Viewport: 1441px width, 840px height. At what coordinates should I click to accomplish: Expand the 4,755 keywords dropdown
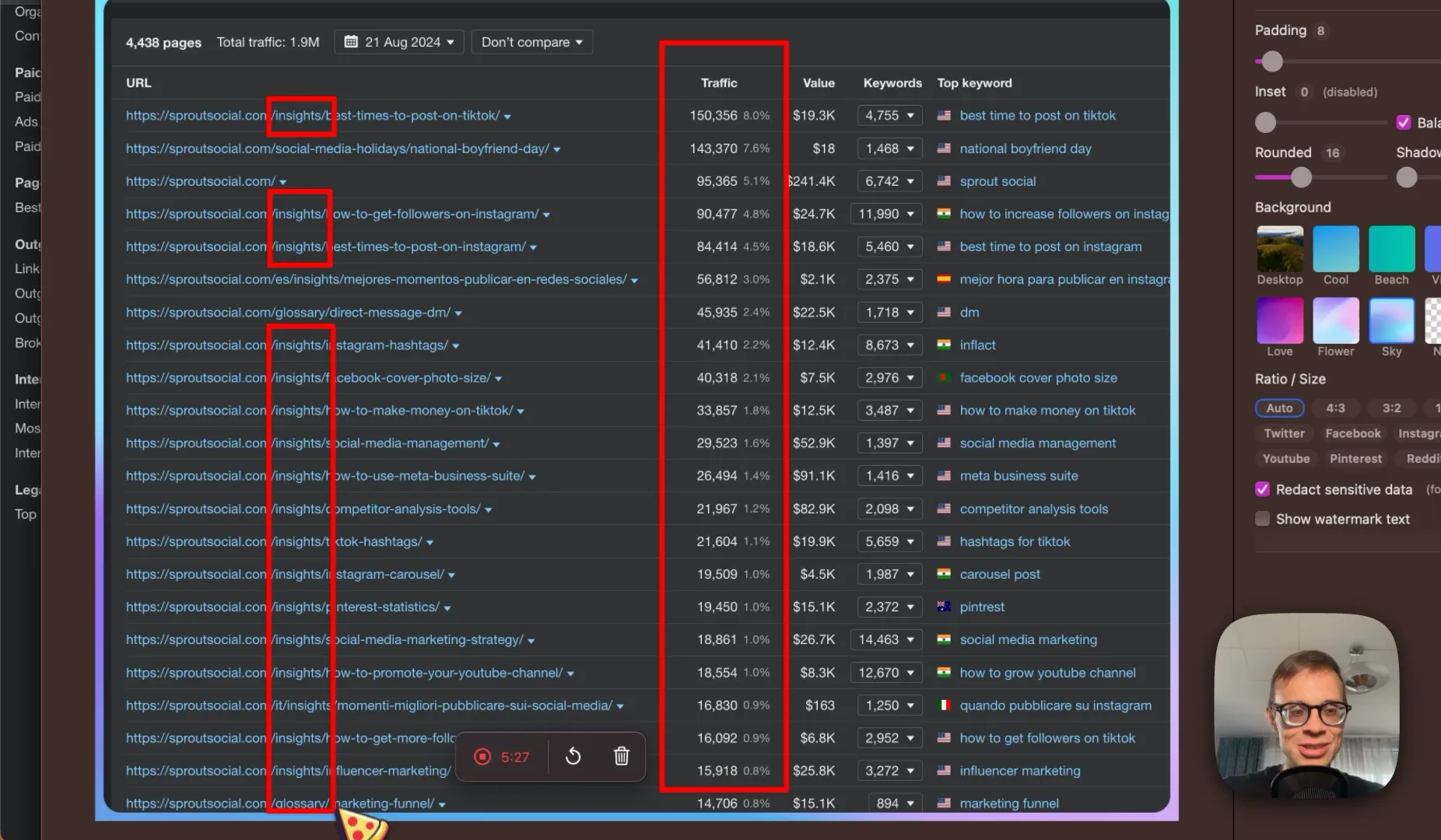tap(890, 115)
